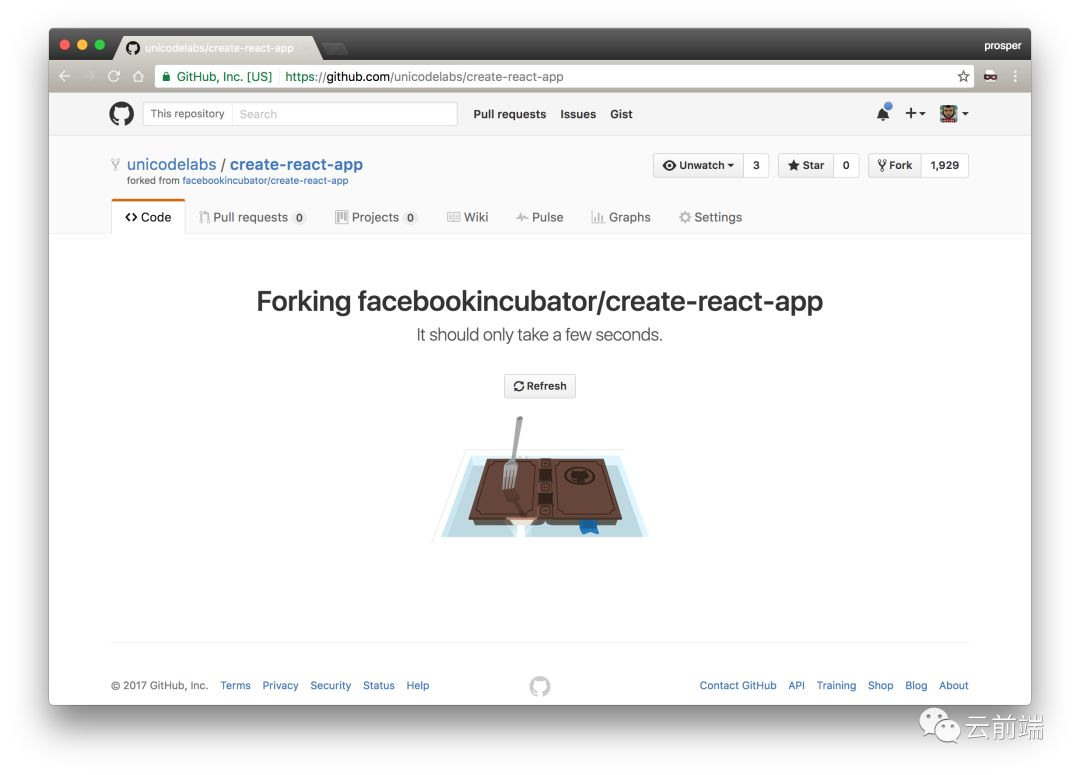Viewport: 1080px width, 775px height.
Task: Open the unicodelabs owner link
Action: coord(172,165)
